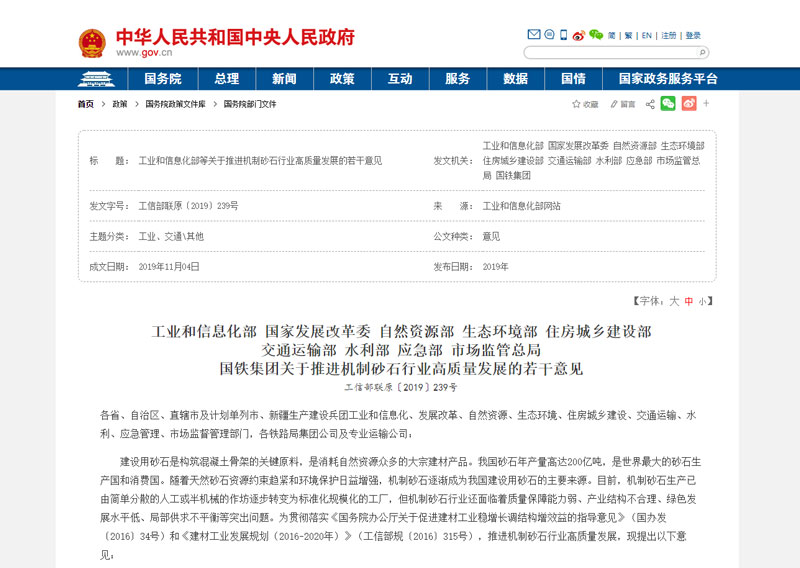Click the national emblem logo
The height and width of the screenshot is (568, 800).
pos(92,42)
